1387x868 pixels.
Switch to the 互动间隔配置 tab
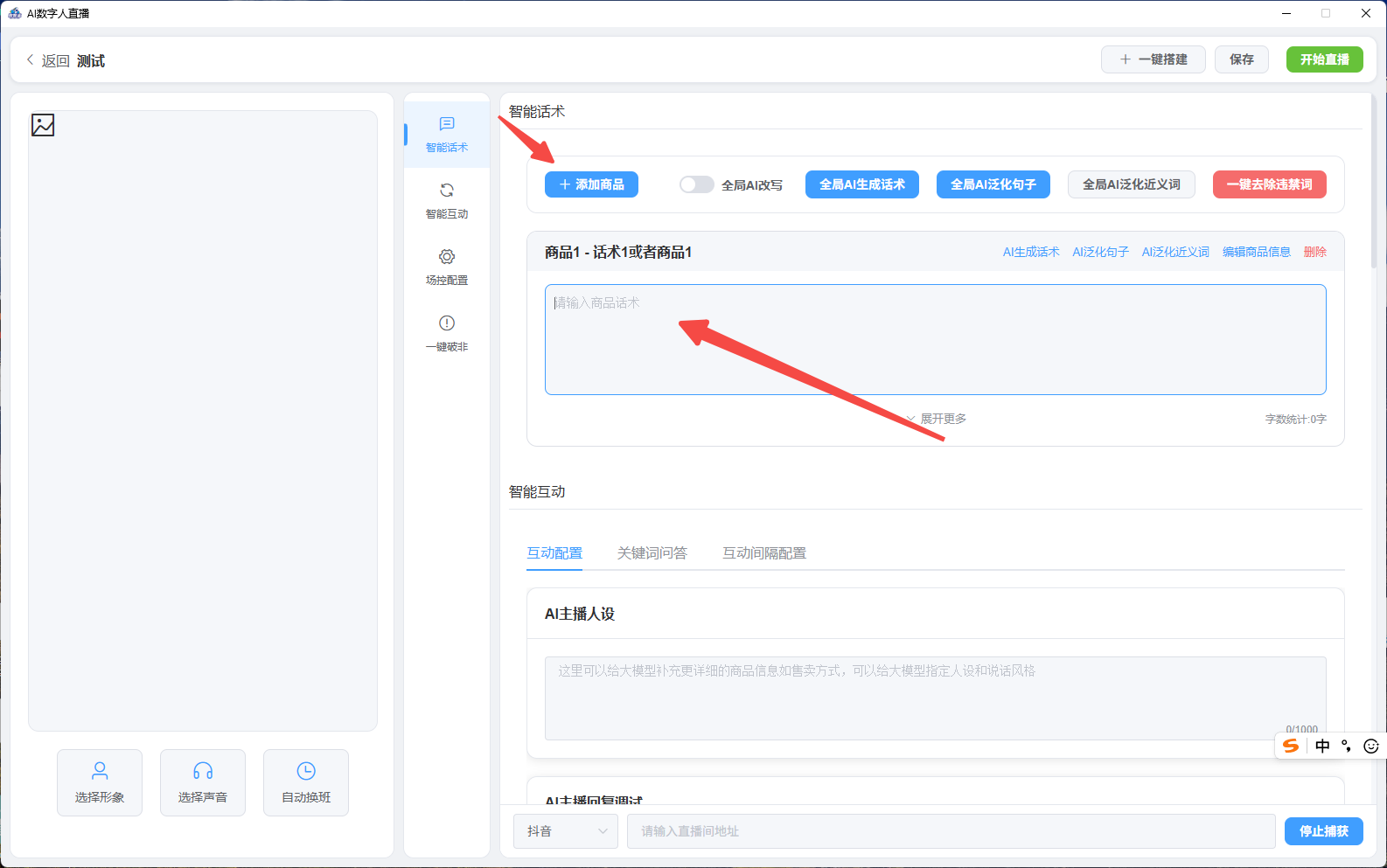[764, 553]
